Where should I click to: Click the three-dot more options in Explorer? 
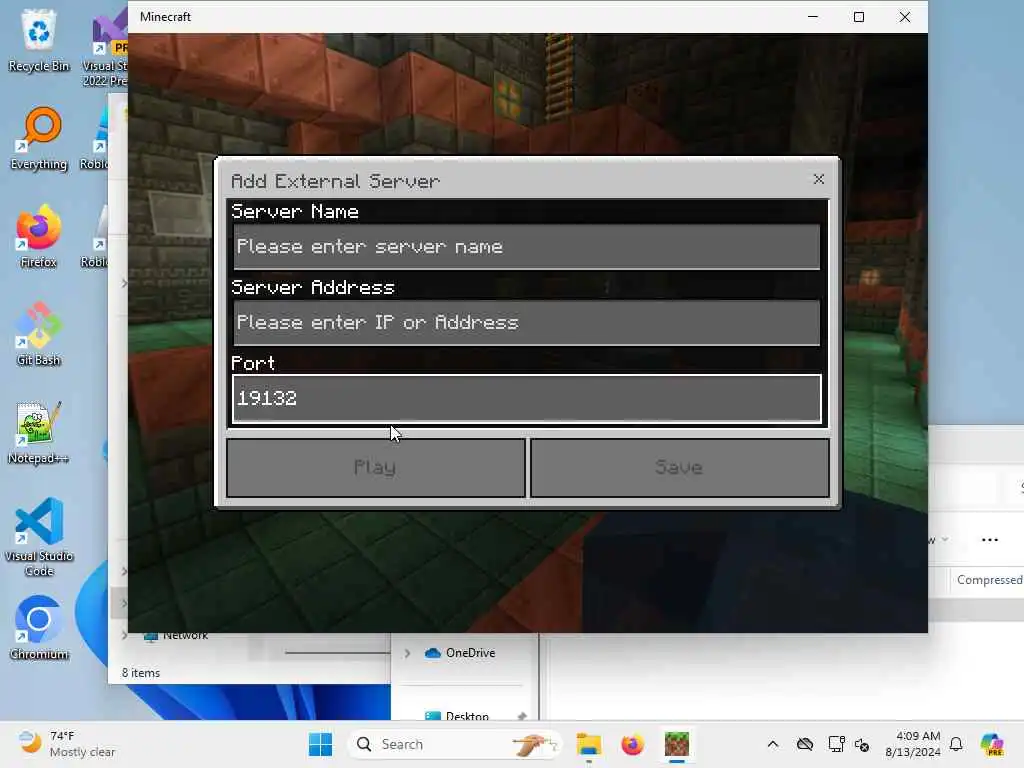[x=990, y=539]
